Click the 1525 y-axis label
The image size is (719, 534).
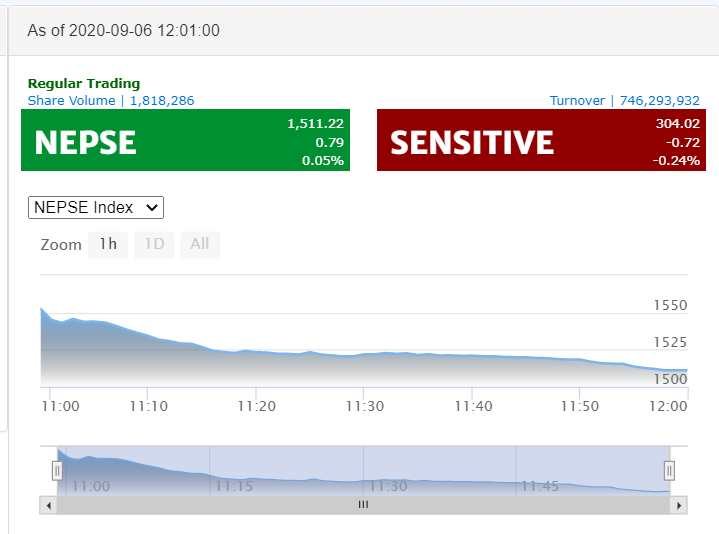click(x=670, y=342)
